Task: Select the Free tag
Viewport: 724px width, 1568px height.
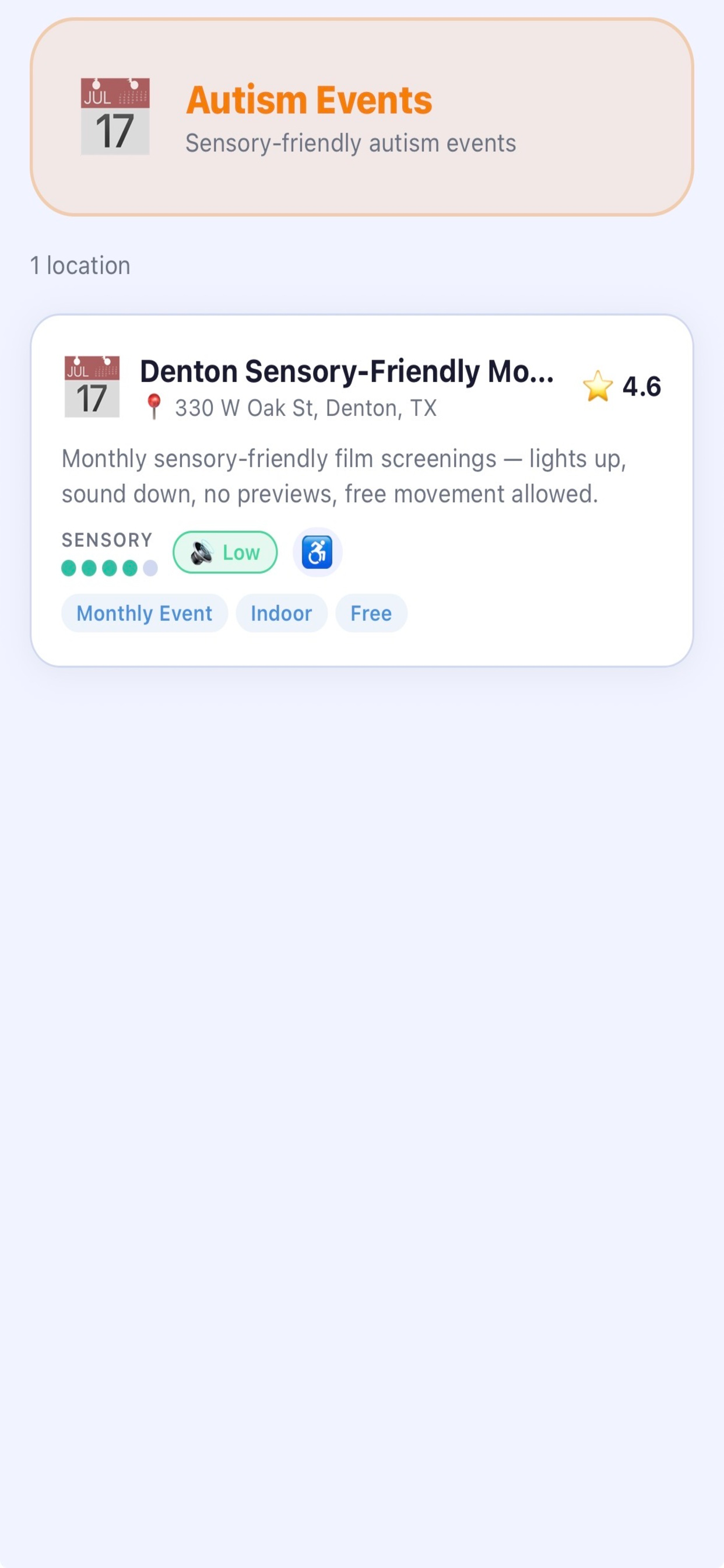Action: (371, 613)
